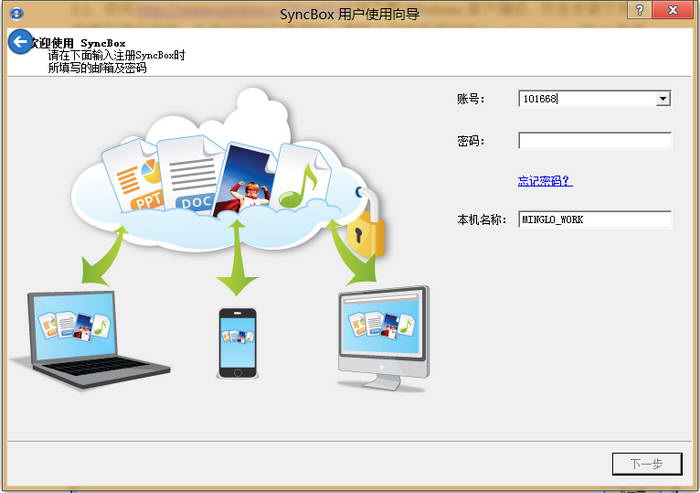The image size is (700, 493).
Task: Click the SyncBox 用户使用向导 window title
Action: (x=349, y=14)
